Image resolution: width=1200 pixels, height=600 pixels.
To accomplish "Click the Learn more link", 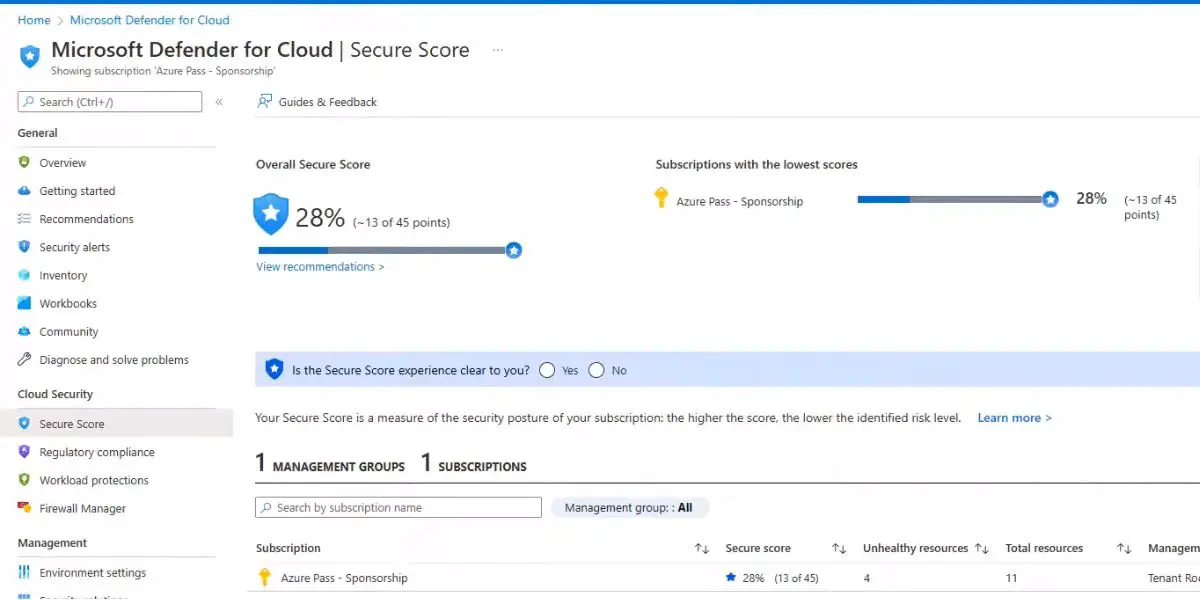I will coord(1014,418).
